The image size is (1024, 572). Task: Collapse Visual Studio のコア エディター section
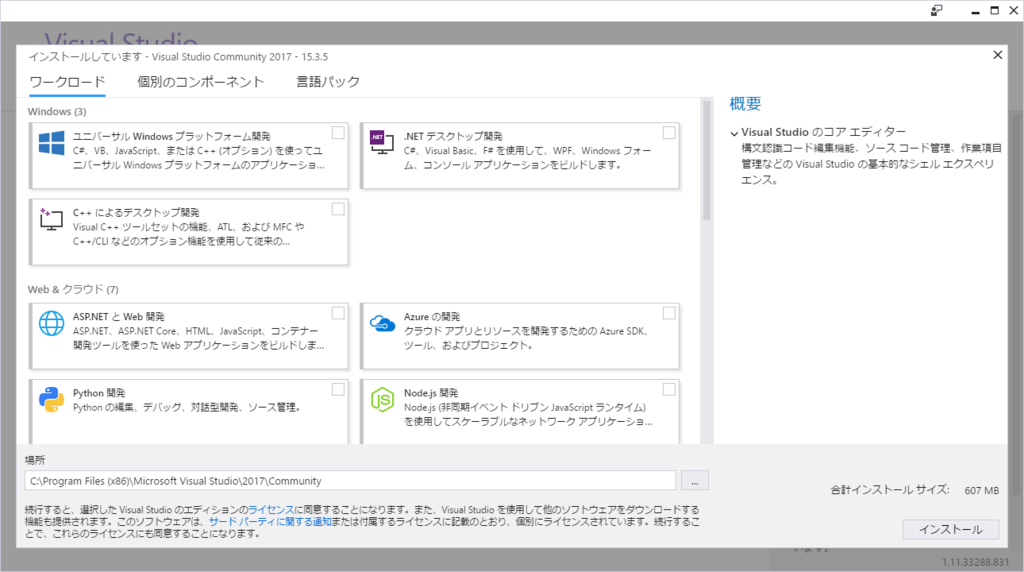(735, 133)
